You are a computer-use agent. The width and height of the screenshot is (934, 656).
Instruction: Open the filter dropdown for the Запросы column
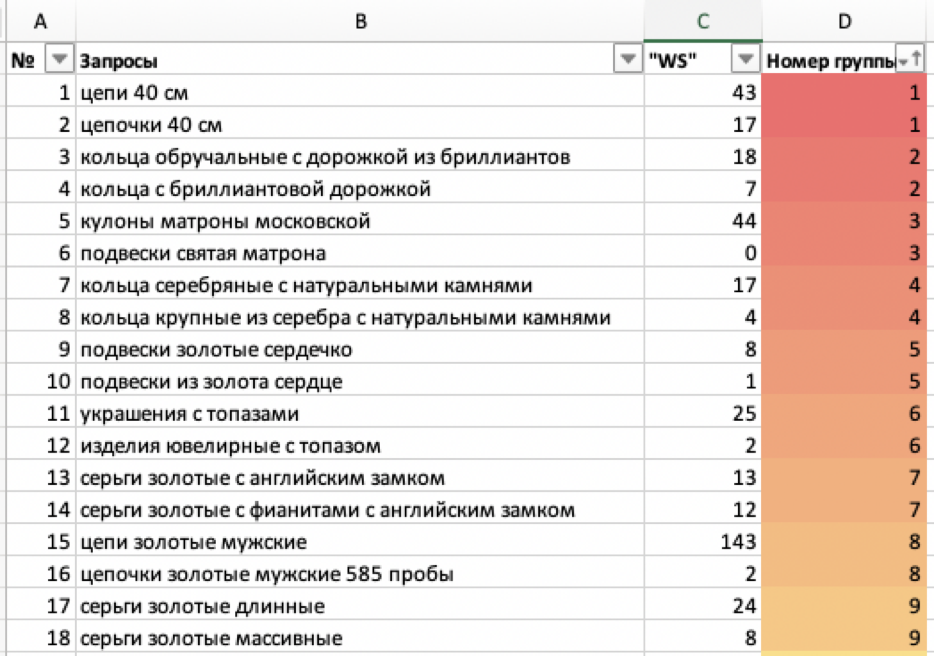[x=627, y=60]
